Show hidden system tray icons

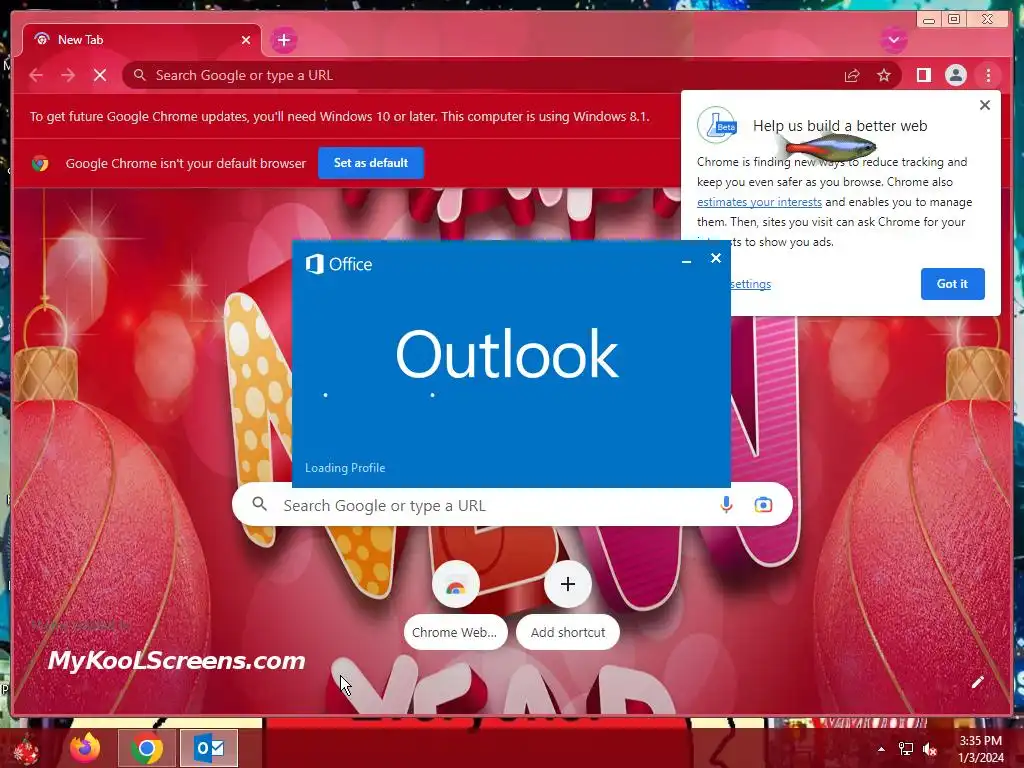pos(881,749)
